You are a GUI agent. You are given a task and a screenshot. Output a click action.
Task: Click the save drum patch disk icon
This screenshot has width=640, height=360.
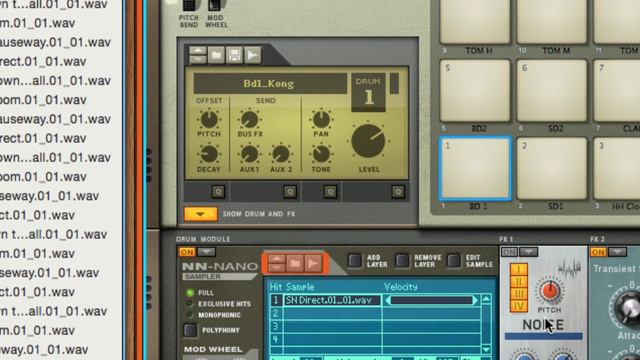(234, 55)
